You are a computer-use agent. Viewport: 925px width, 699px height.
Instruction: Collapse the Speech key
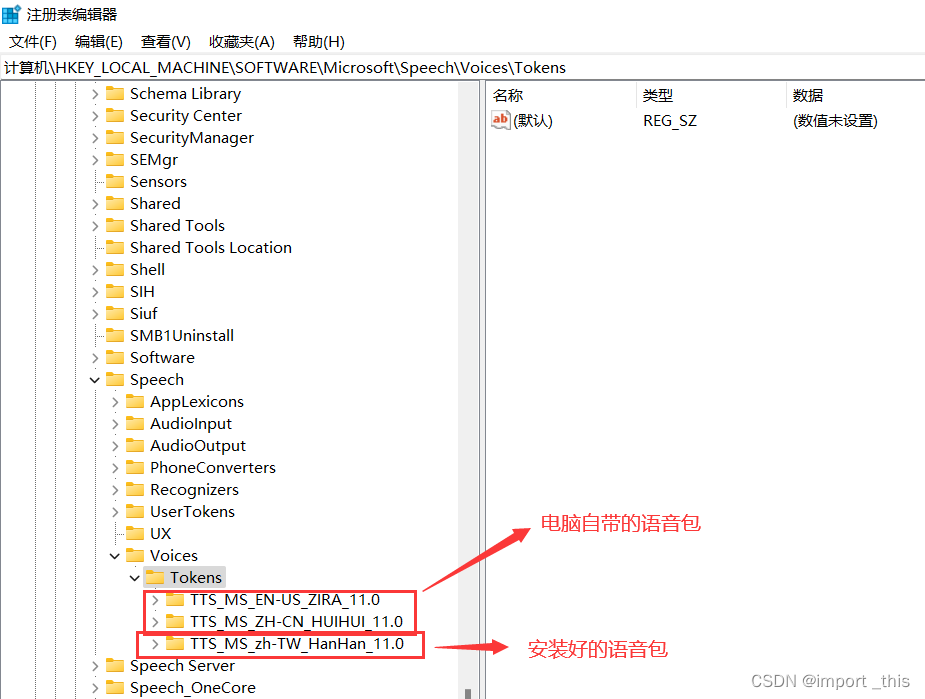[95, 380]
